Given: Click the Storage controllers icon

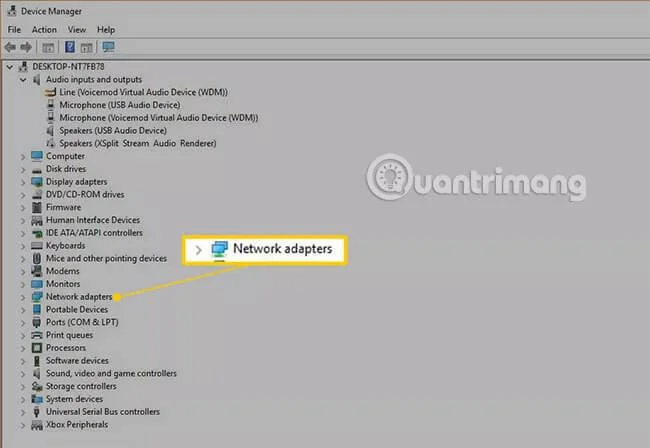Looking at the screenshot, I should pos(37,387).
